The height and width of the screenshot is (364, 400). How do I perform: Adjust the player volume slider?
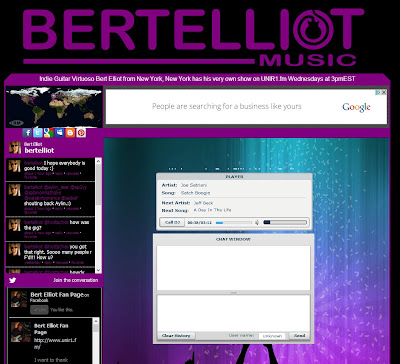pos(285,222)
